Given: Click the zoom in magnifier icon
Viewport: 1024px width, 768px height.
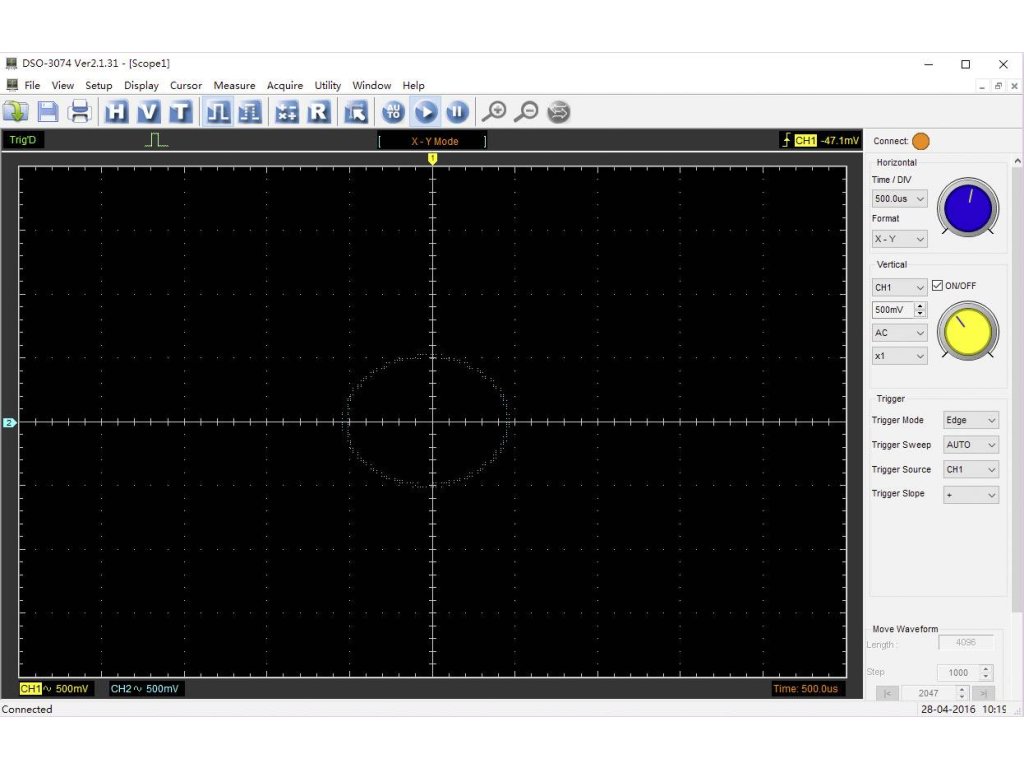Looking at the screenshot, I should [x=494, y=112].
